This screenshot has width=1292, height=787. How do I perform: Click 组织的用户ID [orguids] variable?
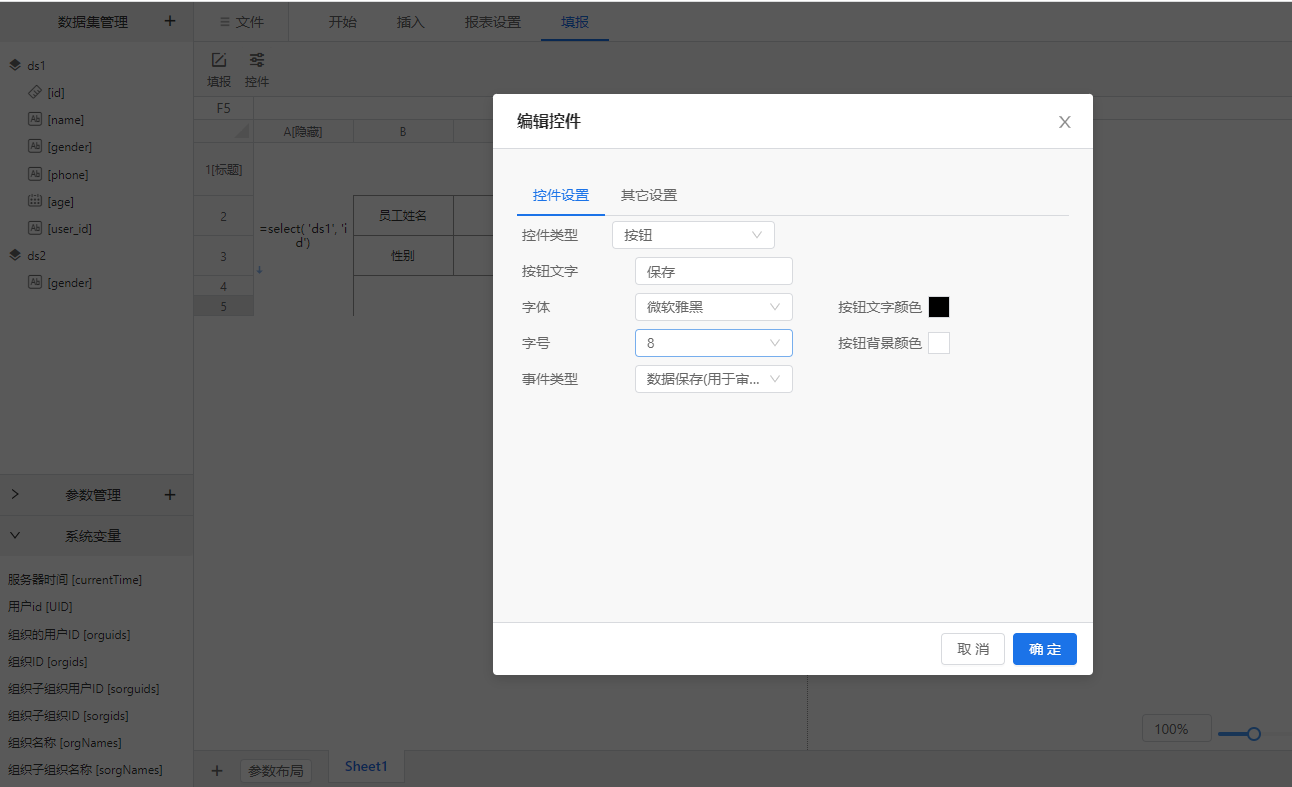click(69, 634)
